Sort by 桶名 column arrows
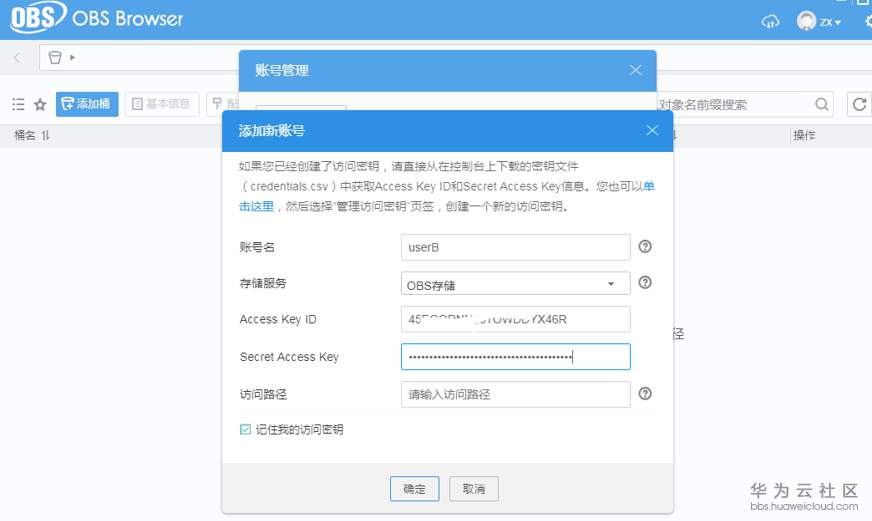 click(x=46, y=135)
